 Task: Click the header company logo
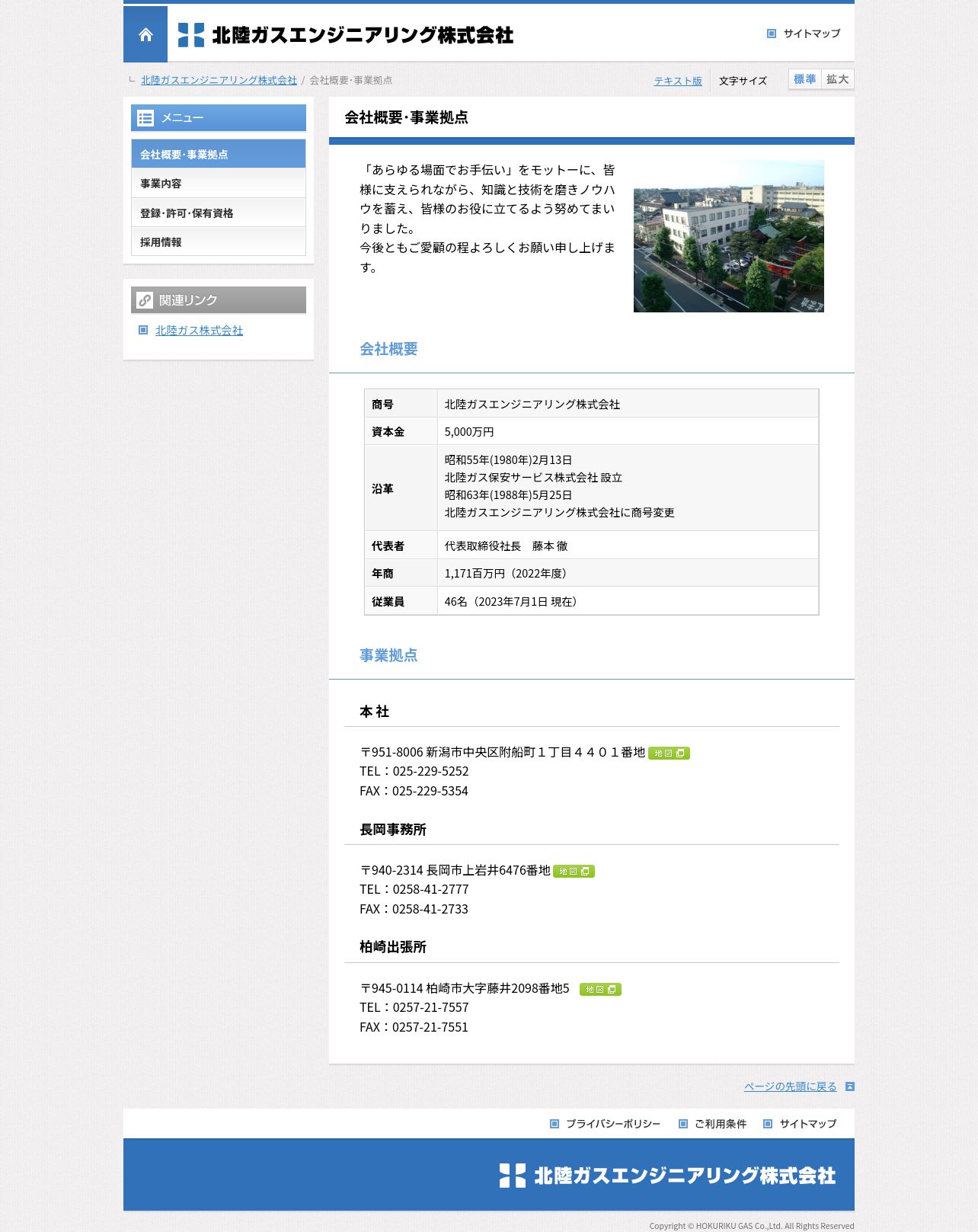pyautogui.click(x=346, y=35)
